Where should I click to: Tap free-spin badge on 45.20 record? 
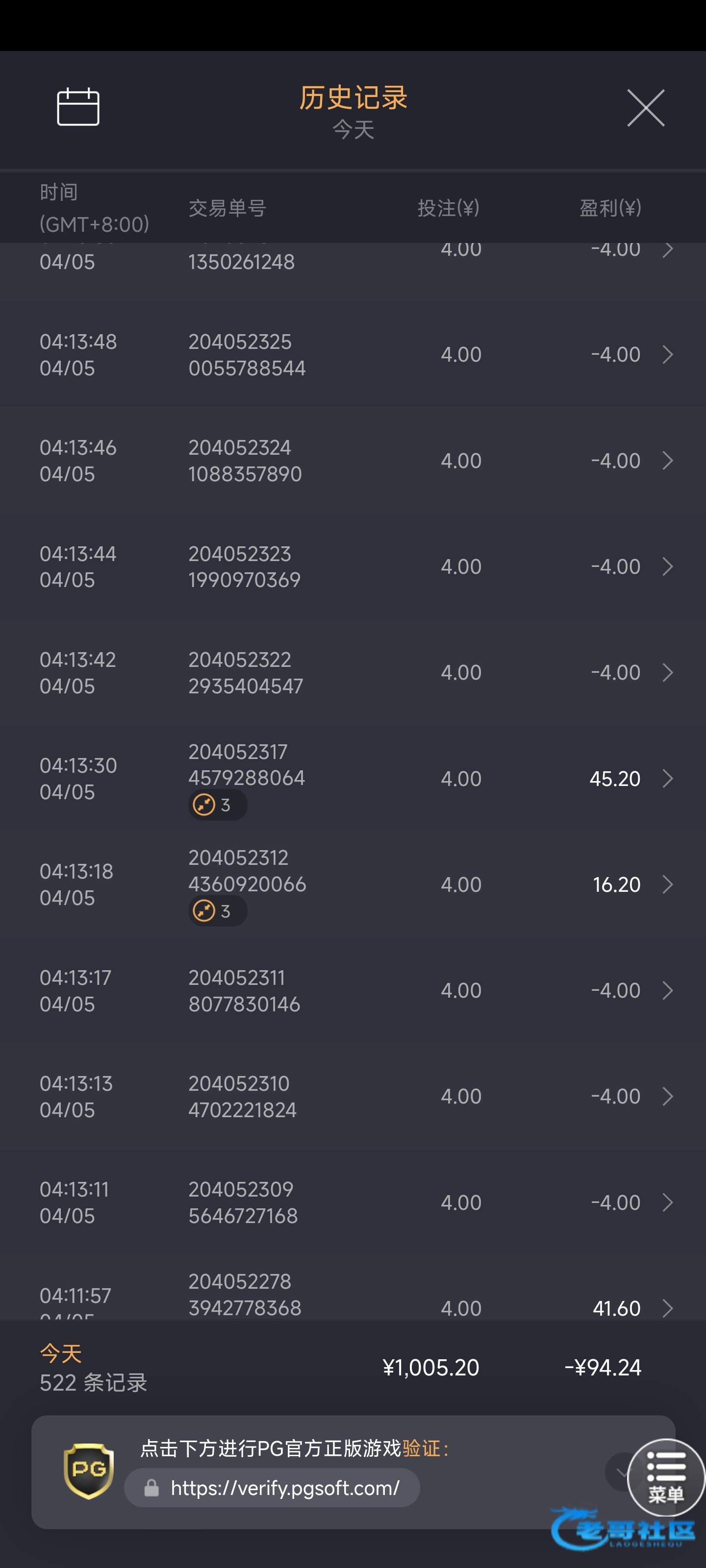217,805
